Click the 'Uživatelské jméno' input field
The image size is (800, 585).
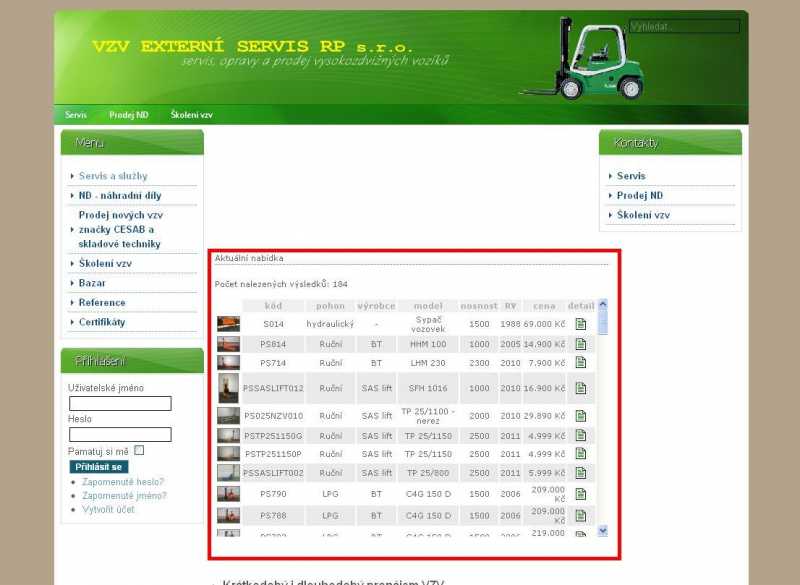point(120,404)
